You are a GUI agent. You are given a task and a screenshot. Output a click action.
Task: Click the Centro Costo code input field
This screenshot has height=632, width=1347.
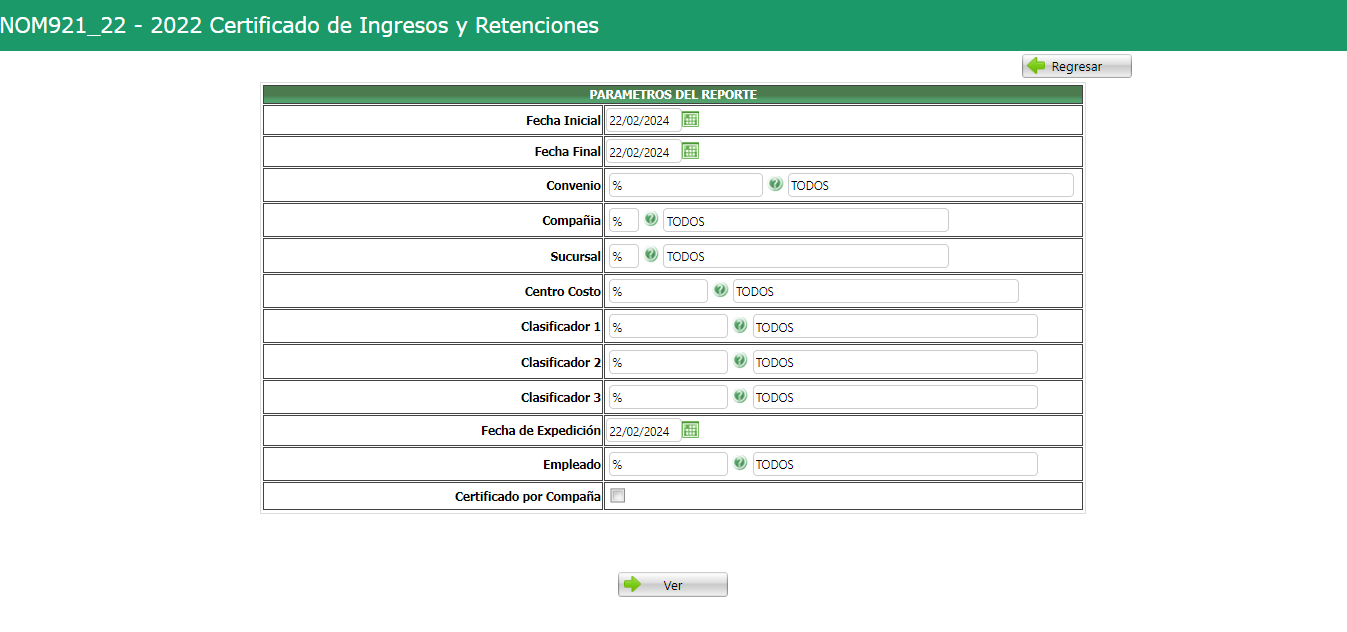pyautogui.click(x=658, y=291)
